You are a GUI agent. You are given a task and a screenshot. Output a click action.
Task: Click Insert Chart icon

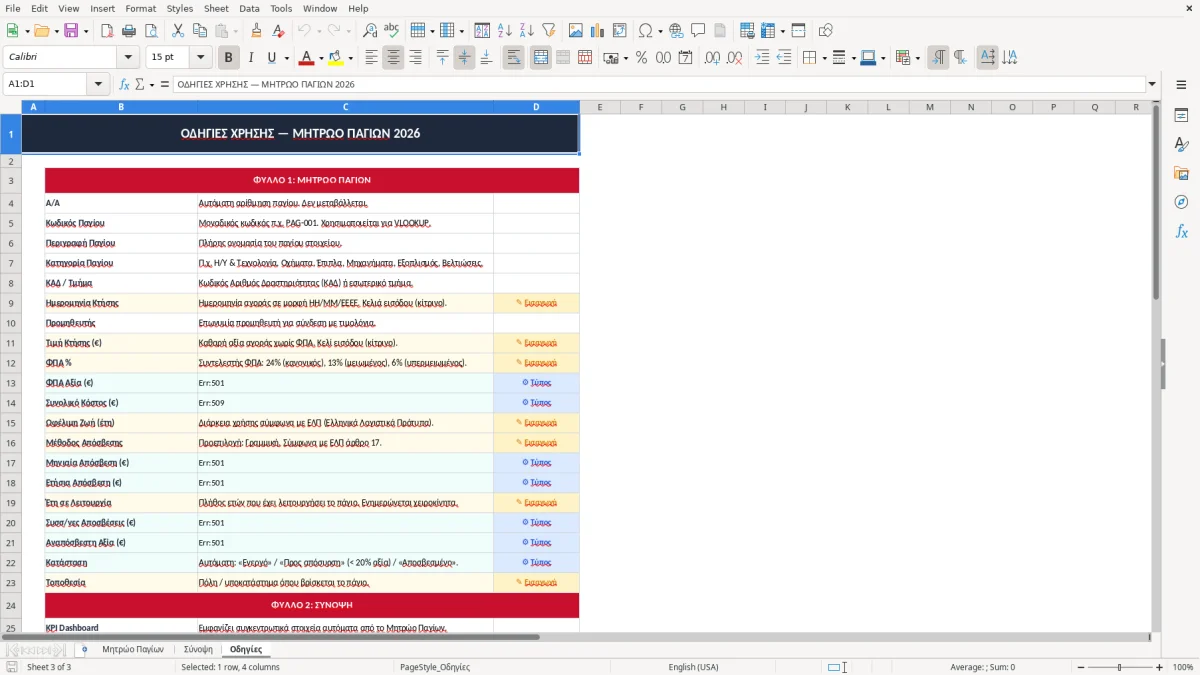click(599, 31)
